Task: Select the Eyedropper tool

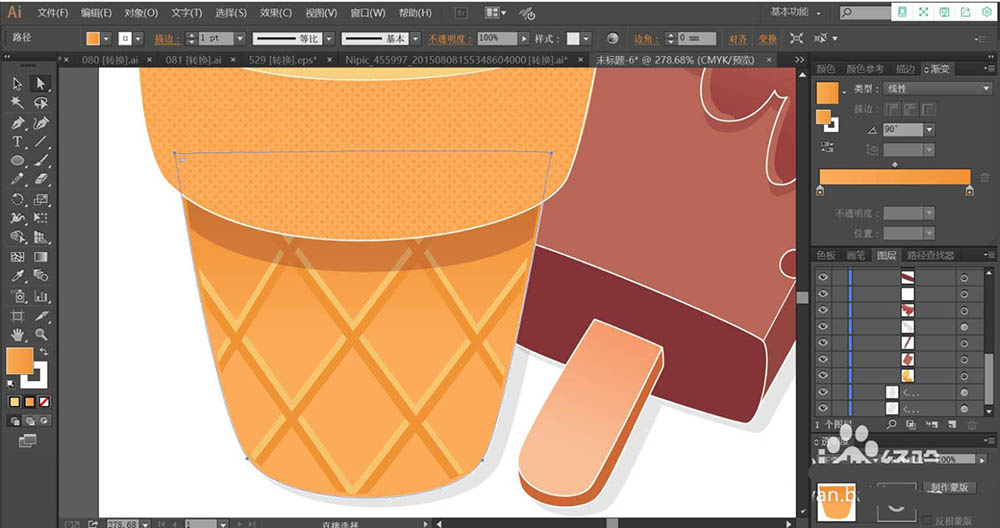Action: (x=17, y=276)
